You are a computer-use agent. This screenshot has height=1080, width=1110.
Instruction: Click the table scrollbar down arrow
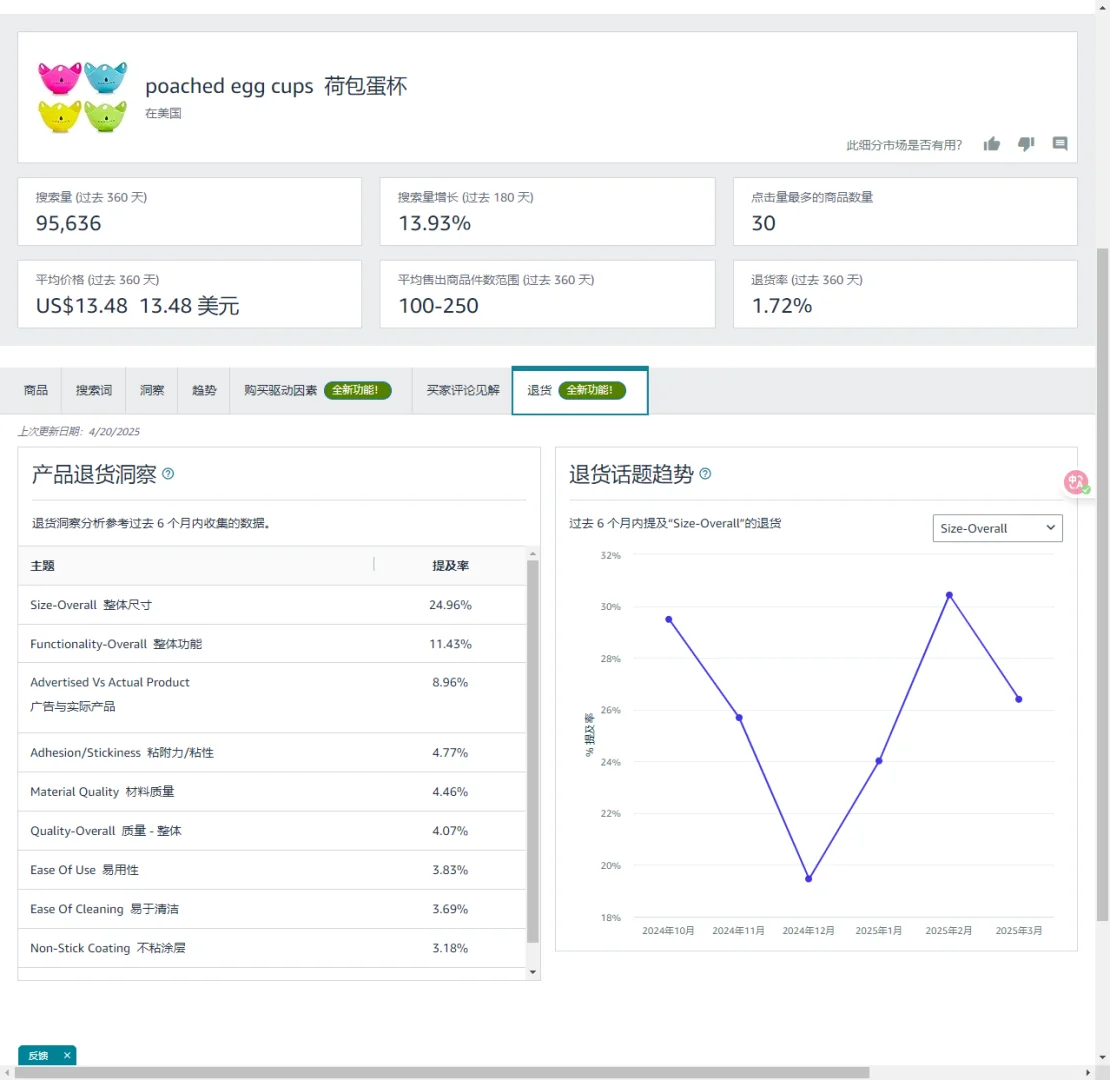coord(533,972)
